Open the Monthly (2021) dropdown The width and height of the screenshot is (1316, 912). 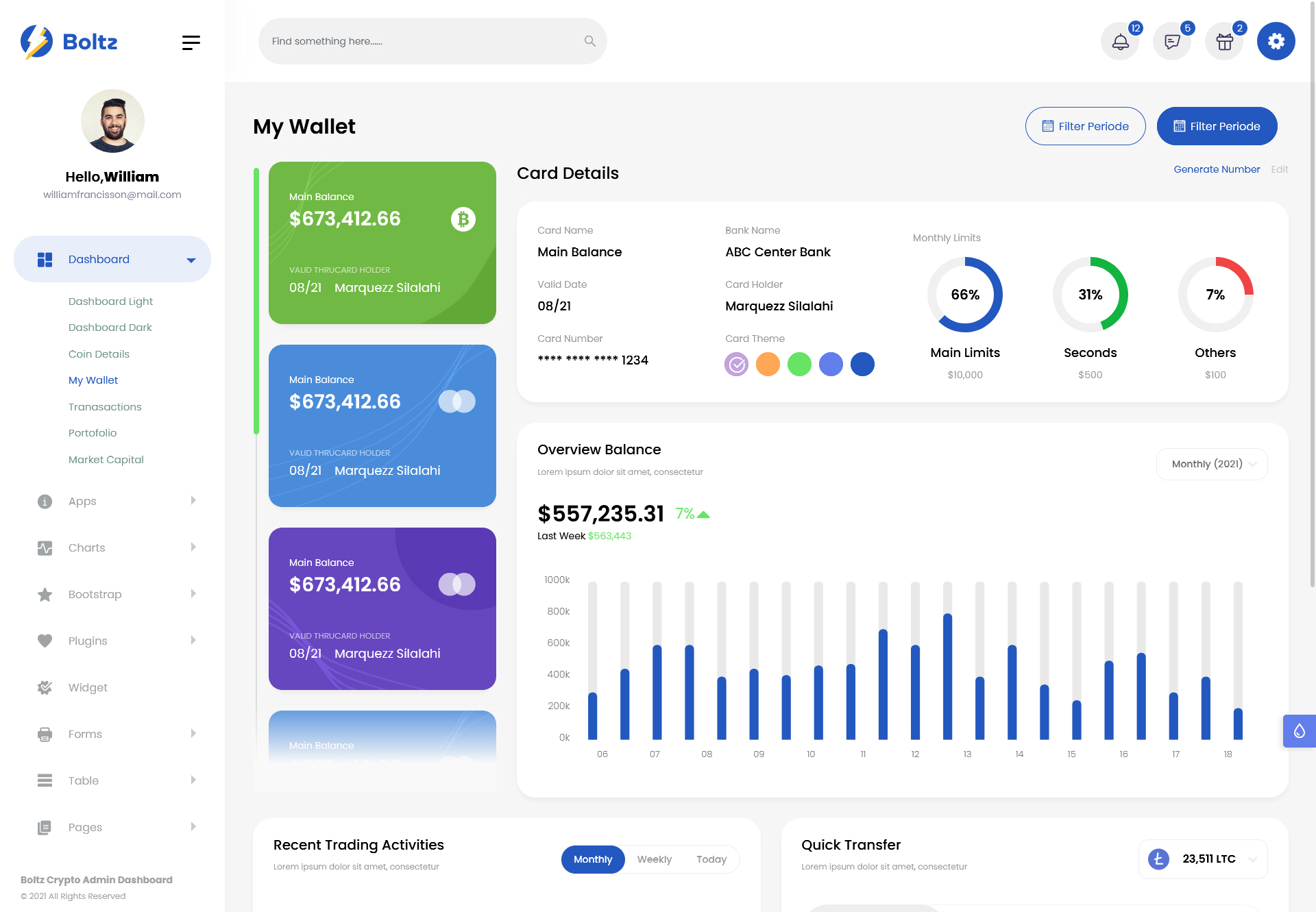tap(1212, 465)
